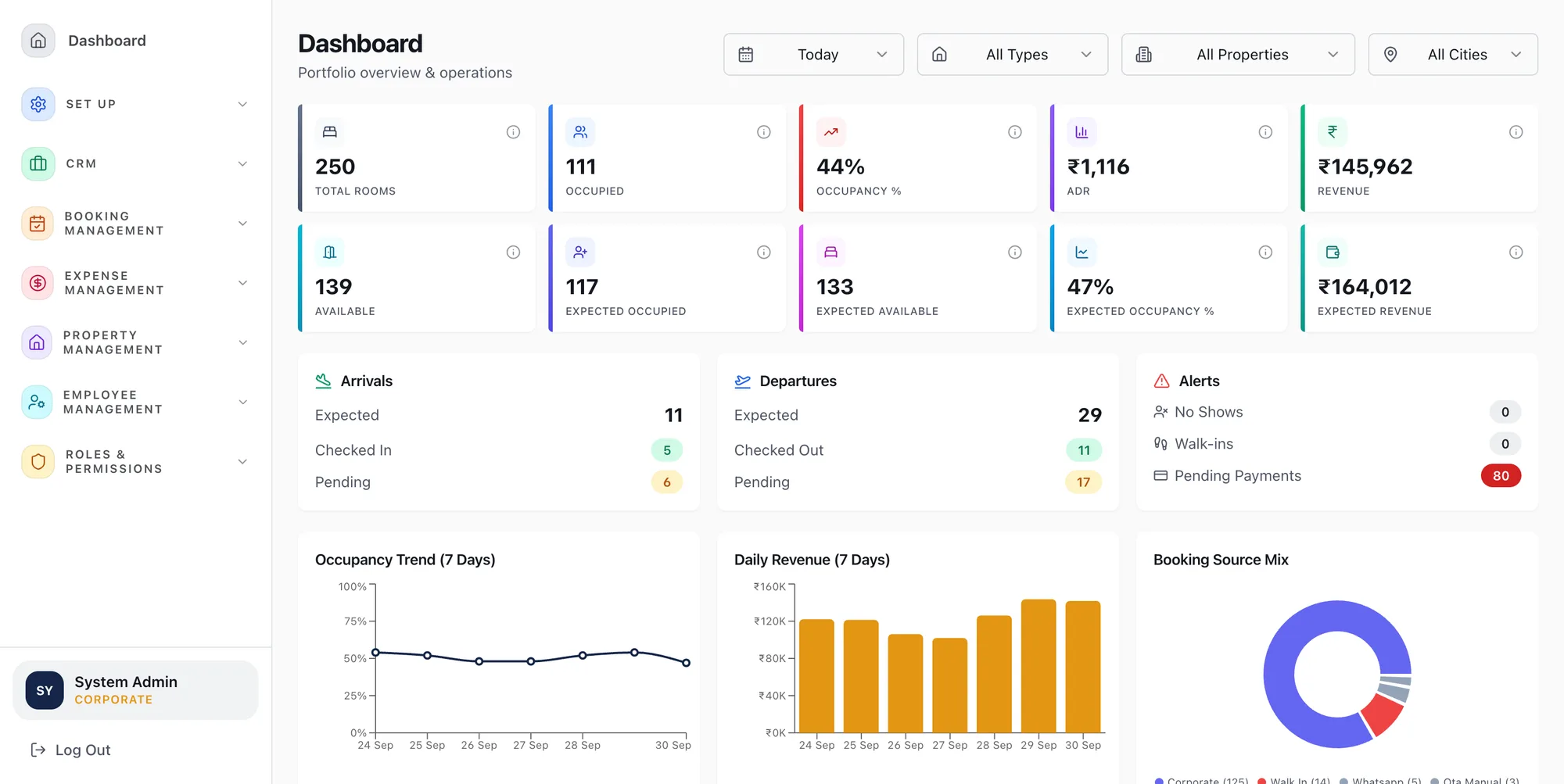Show info for Expected Occupied card
The image size is (1564, 784).
click(x=764, y=252)
